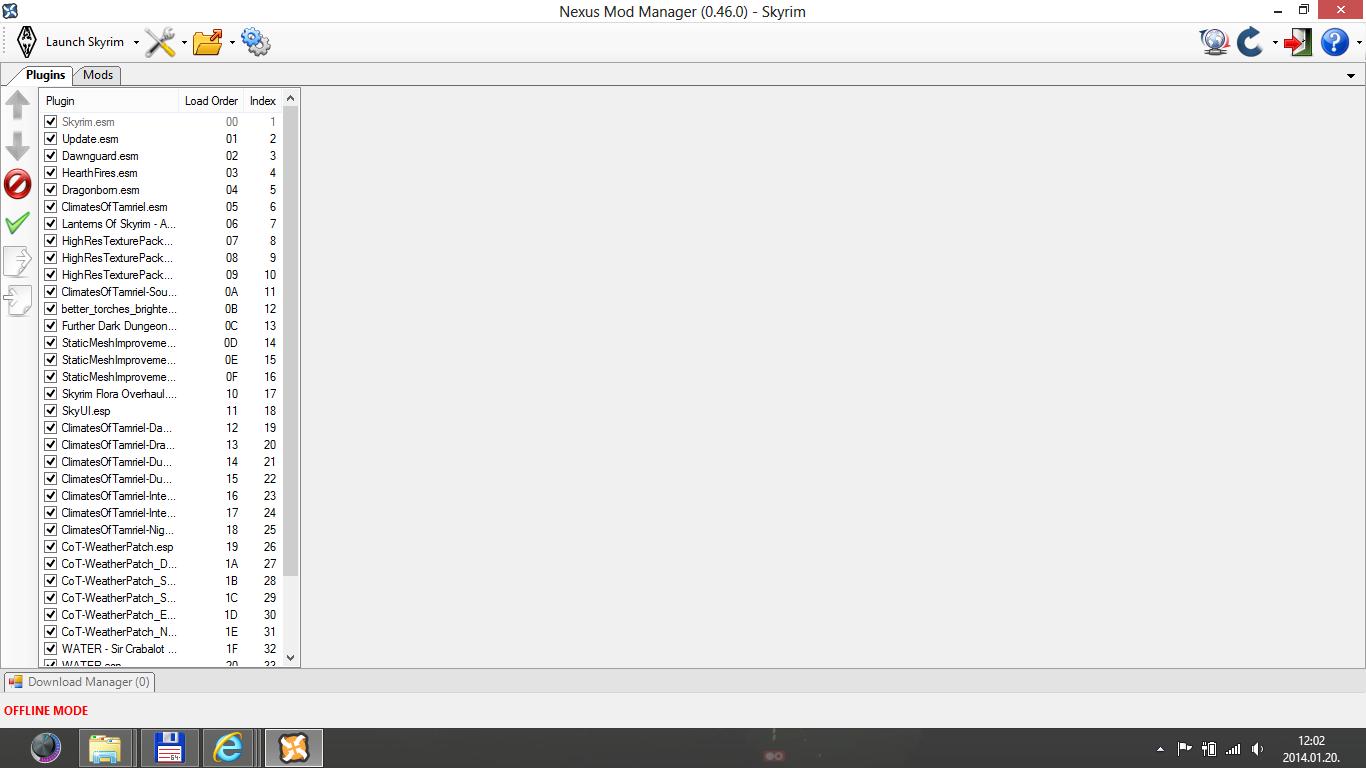Image resolution: width=1366 pixels, height=768 pixels.
Task: Enable all plugins with green checkmark
Action: pyautogui.click(x=18, y=222)
